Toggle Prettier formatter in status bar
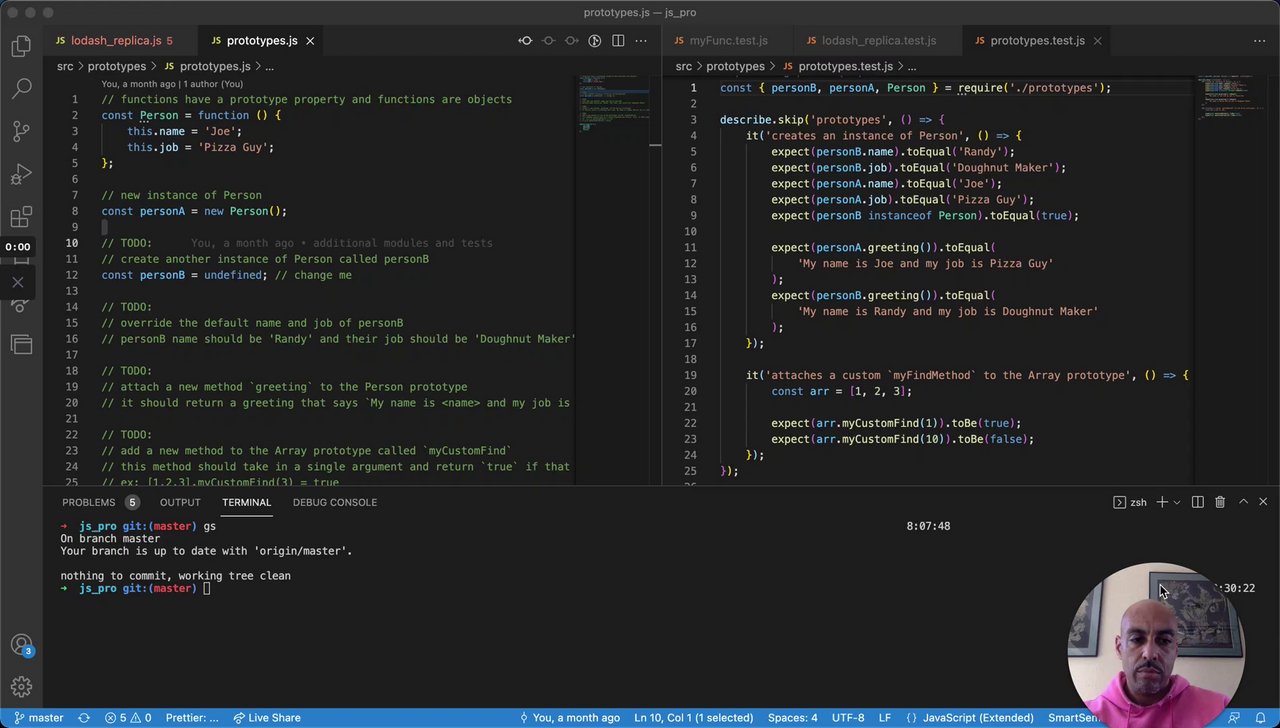Viewport: 1280px width, 728px height. click(192, 717)
